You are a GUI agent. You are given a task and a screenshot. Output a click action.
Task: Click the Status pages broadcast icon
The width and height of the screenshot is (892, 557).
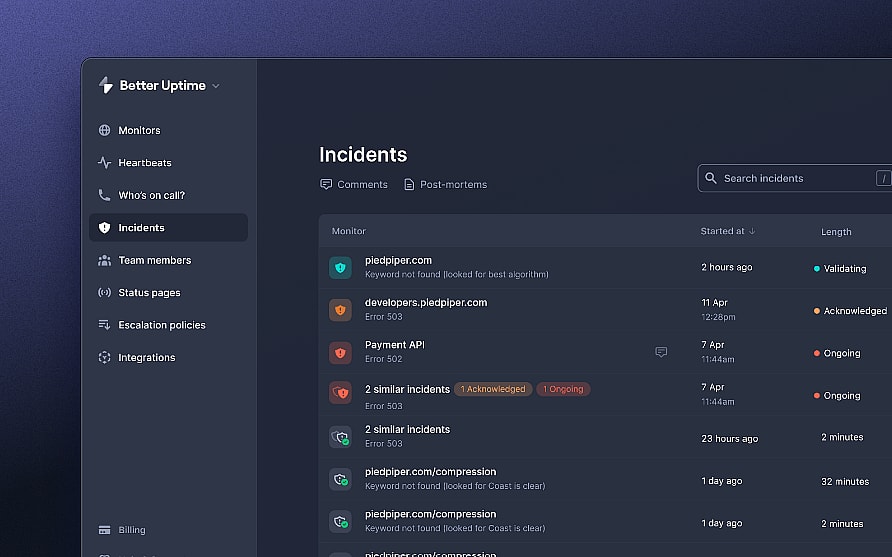coord(104,292)
